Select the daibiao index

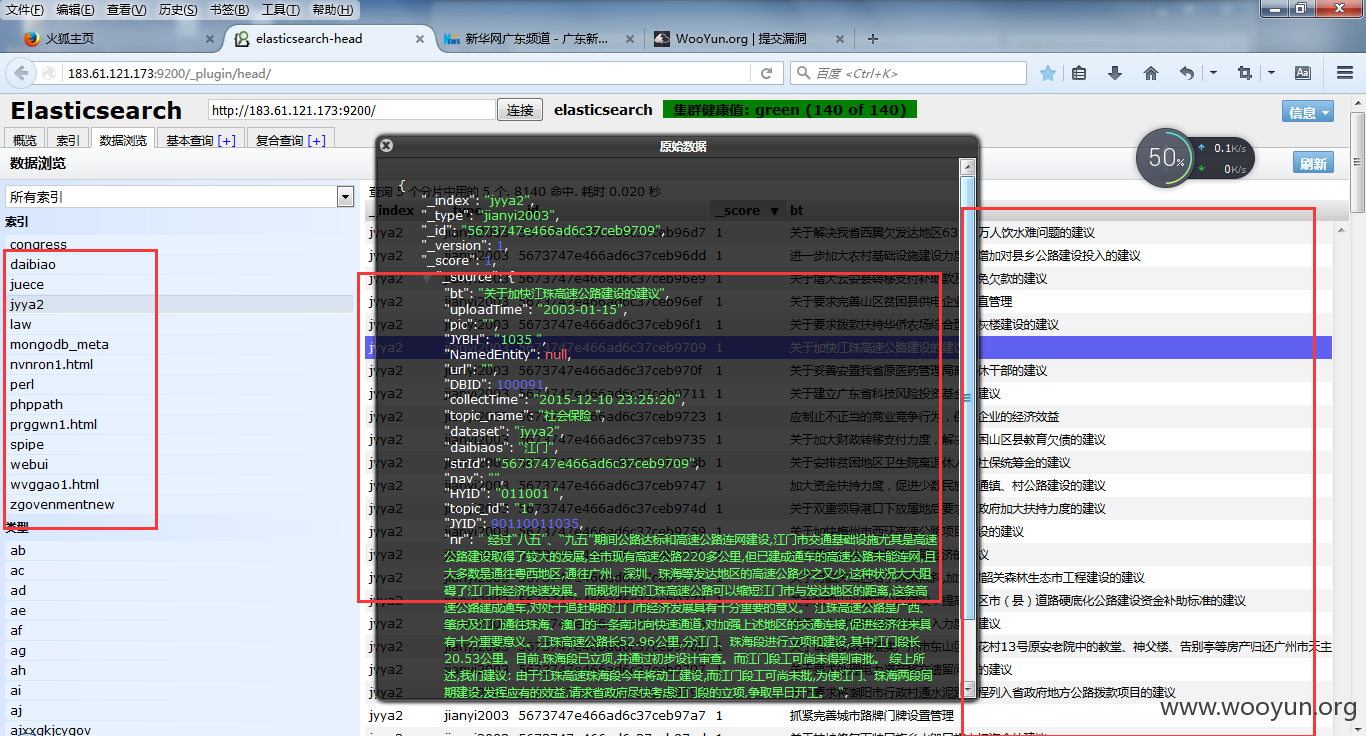pos(180,264)
